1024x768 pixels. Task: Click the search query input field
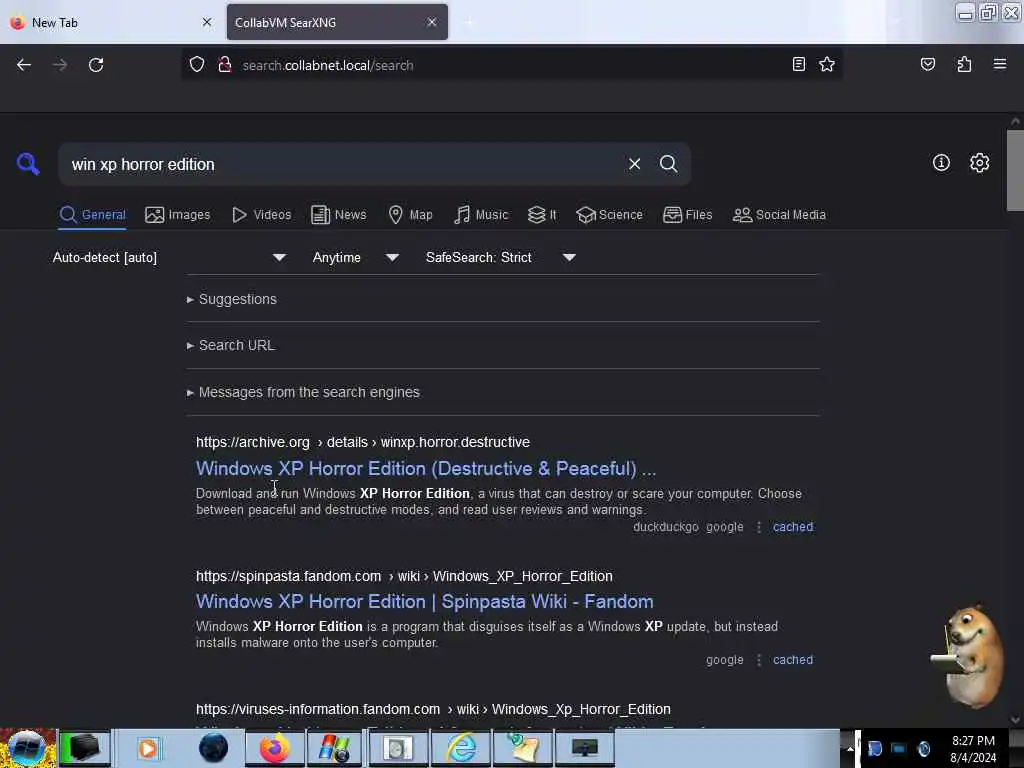(x=343, y=165)
